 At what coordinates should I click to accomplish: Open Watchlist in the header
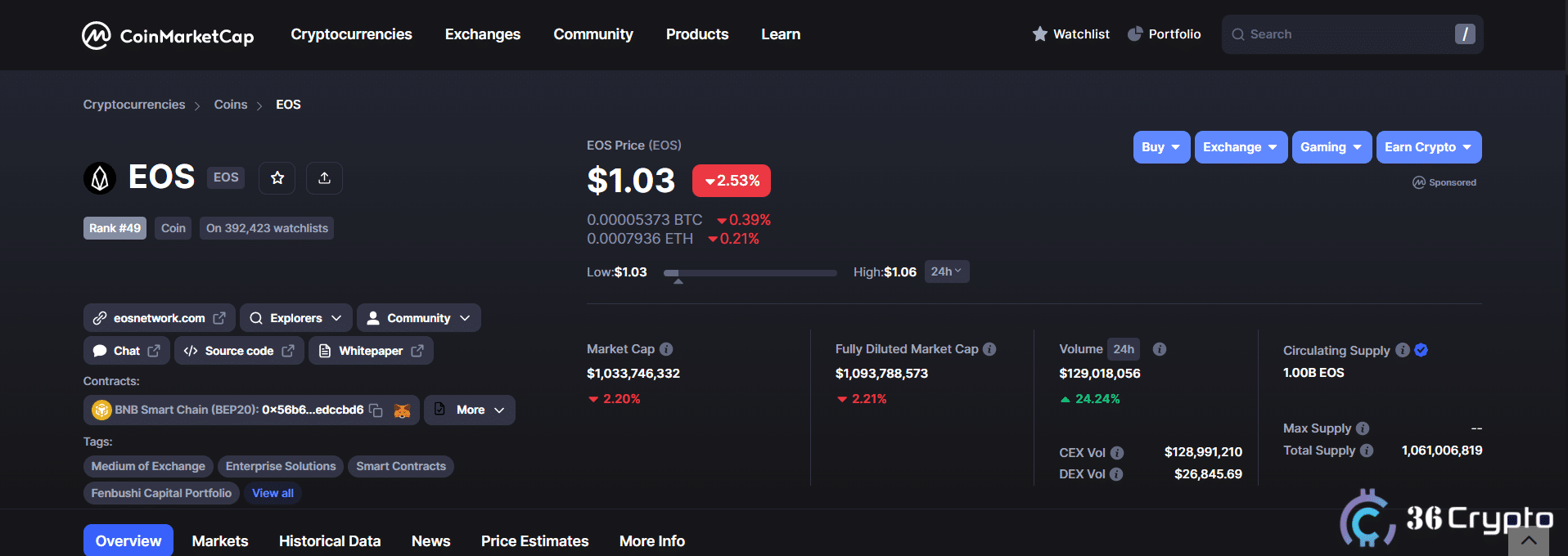click(x=1070, y=34)
